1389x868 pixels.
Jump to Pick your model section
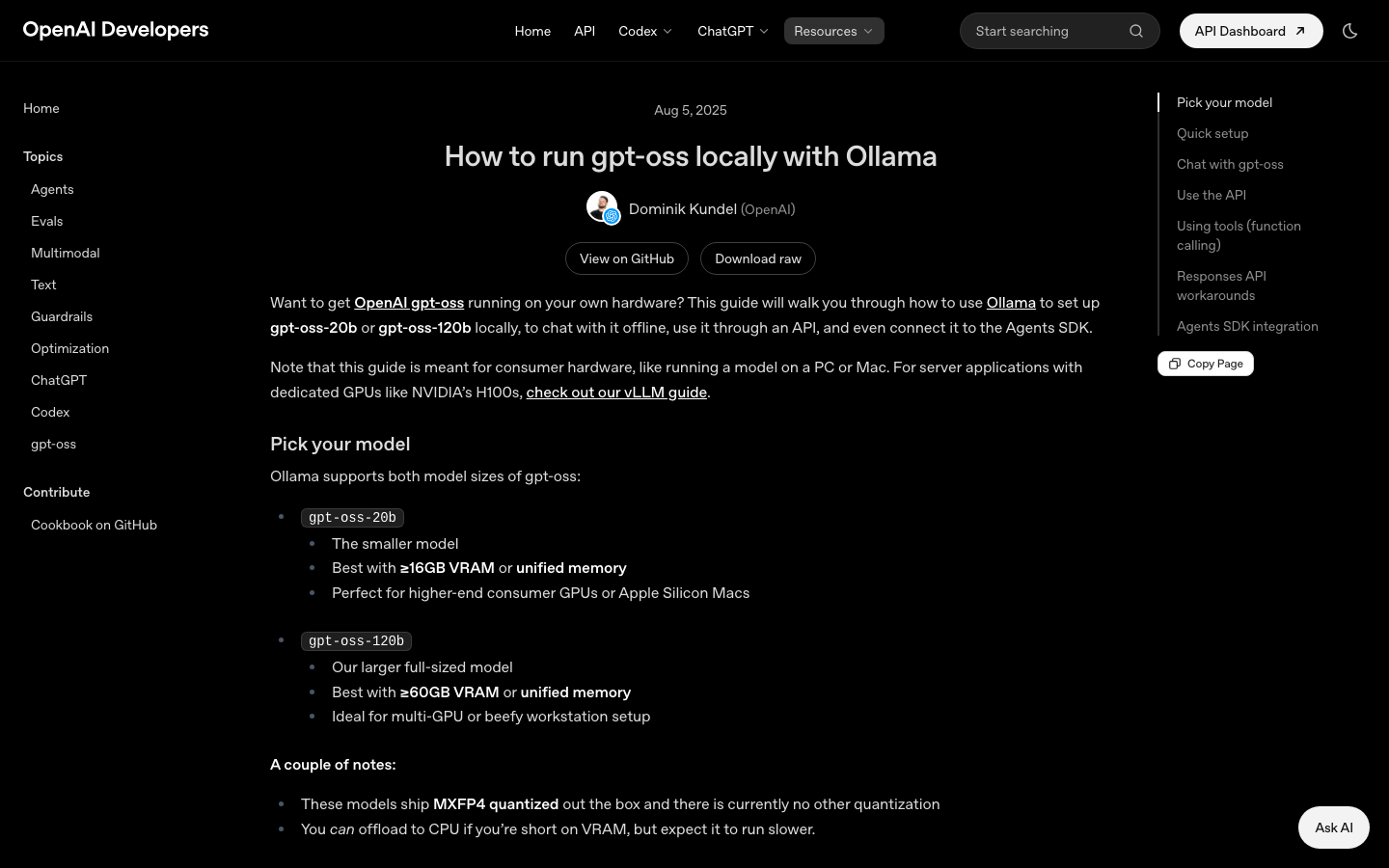click(x=1224, y=102)
